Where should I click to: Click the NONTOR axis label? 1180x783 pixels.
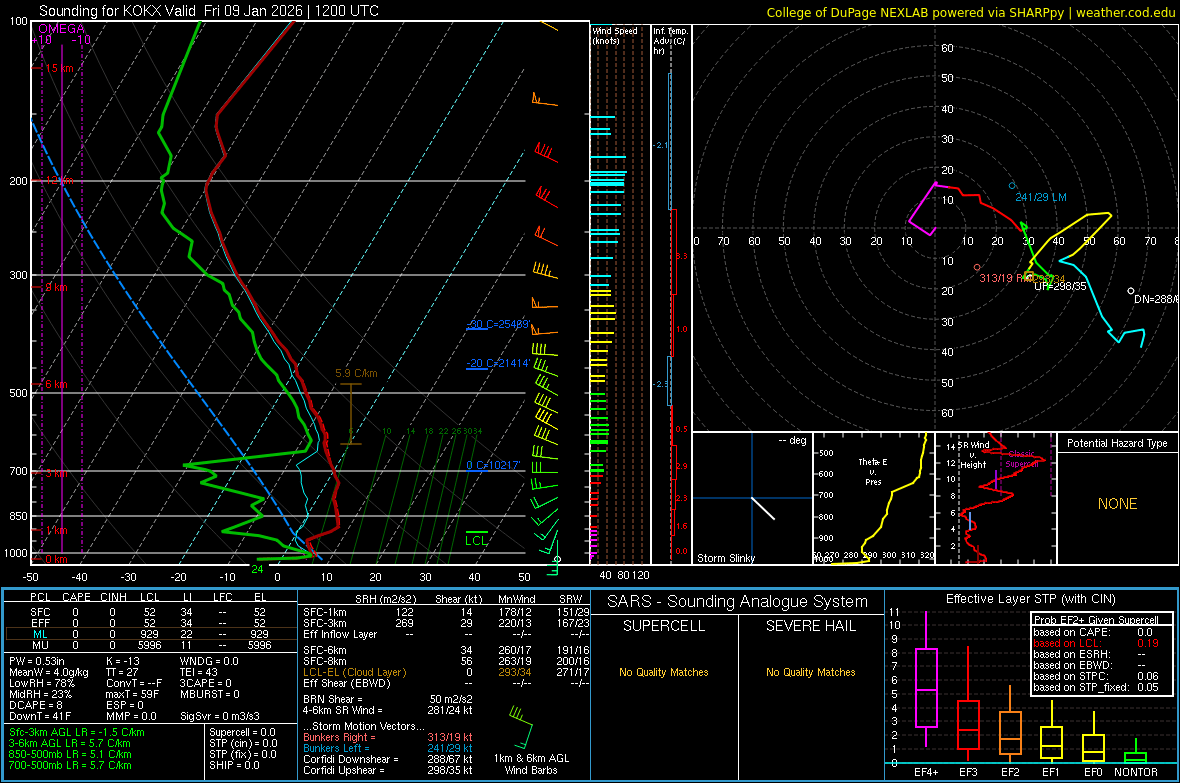pyautogui.click(x=1136, y=772)
